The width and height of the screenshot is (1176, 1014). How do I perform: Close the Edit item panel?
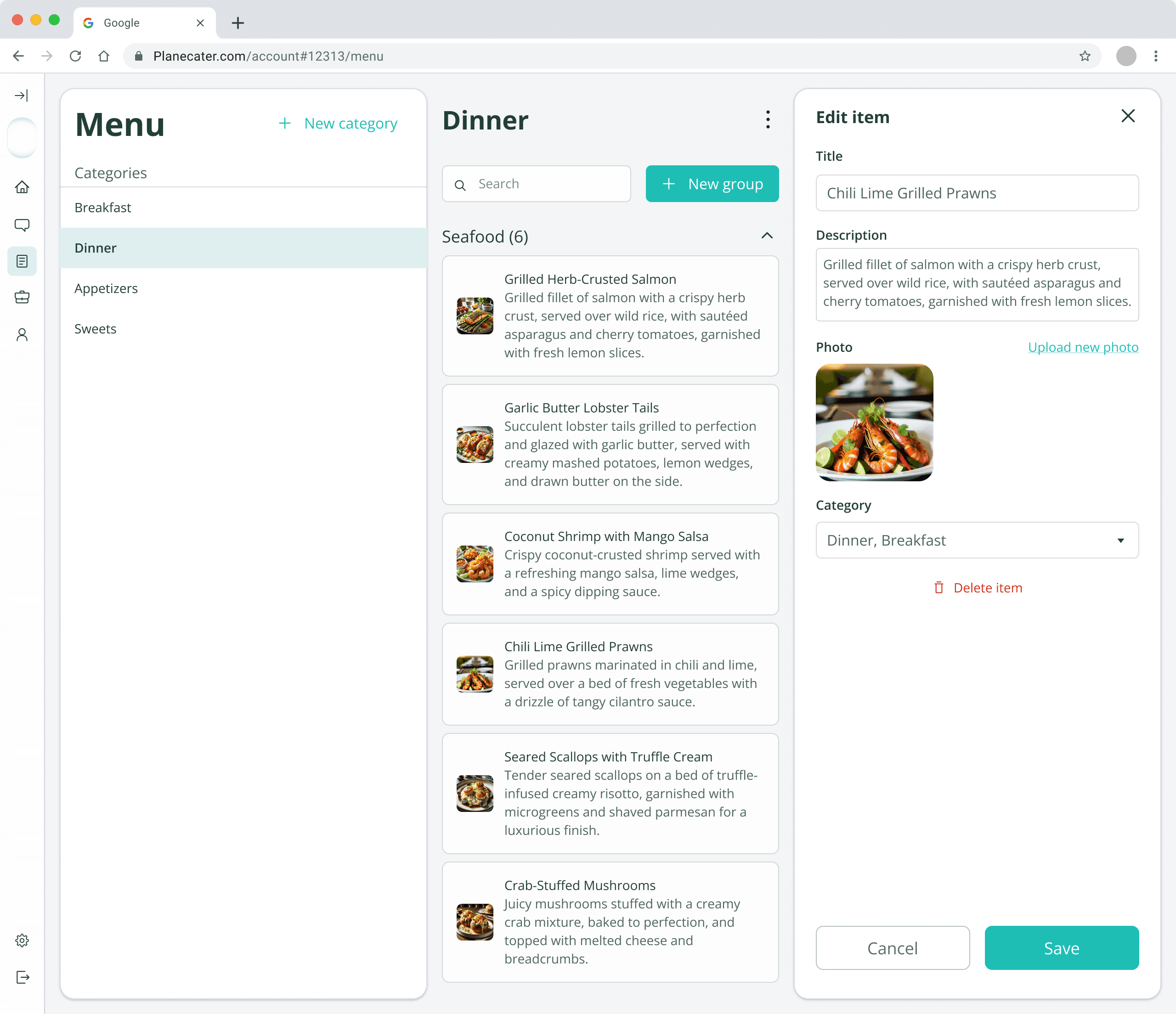click(x=1128, y=116)
